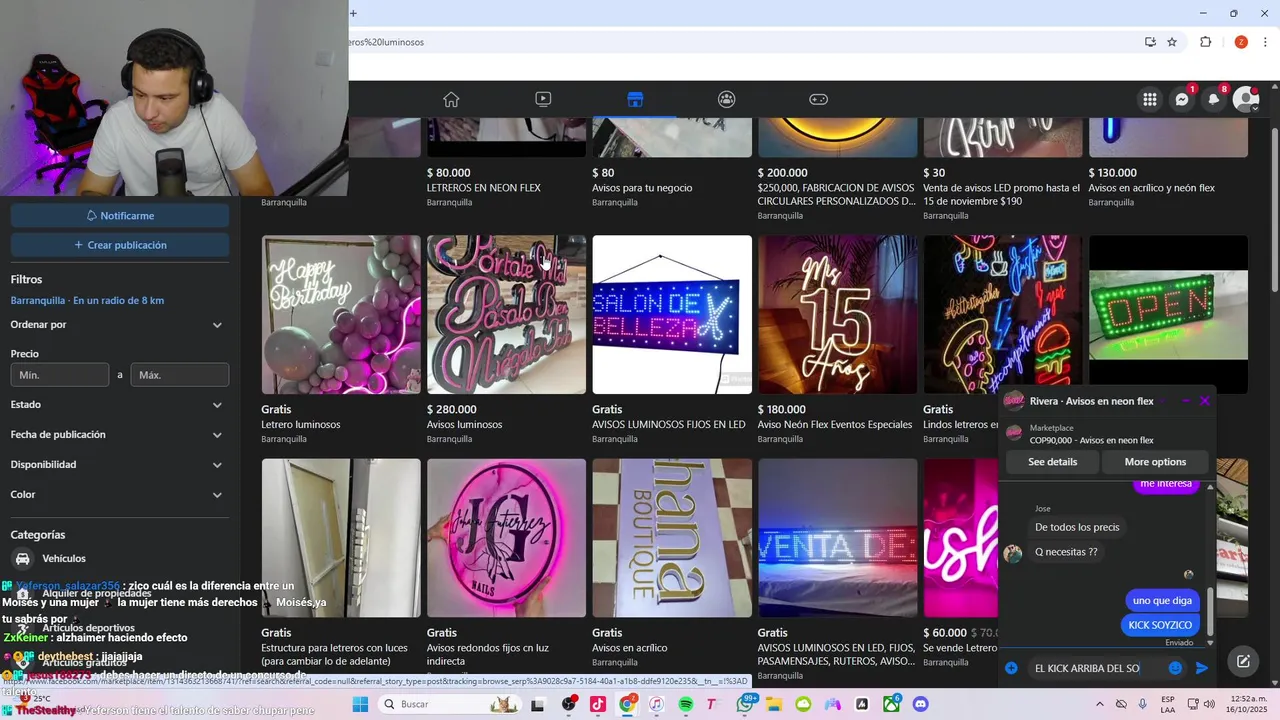This screenshot has width=1280, height=720.
Task: Click the browser new tab plus
Action: (353, 13)
